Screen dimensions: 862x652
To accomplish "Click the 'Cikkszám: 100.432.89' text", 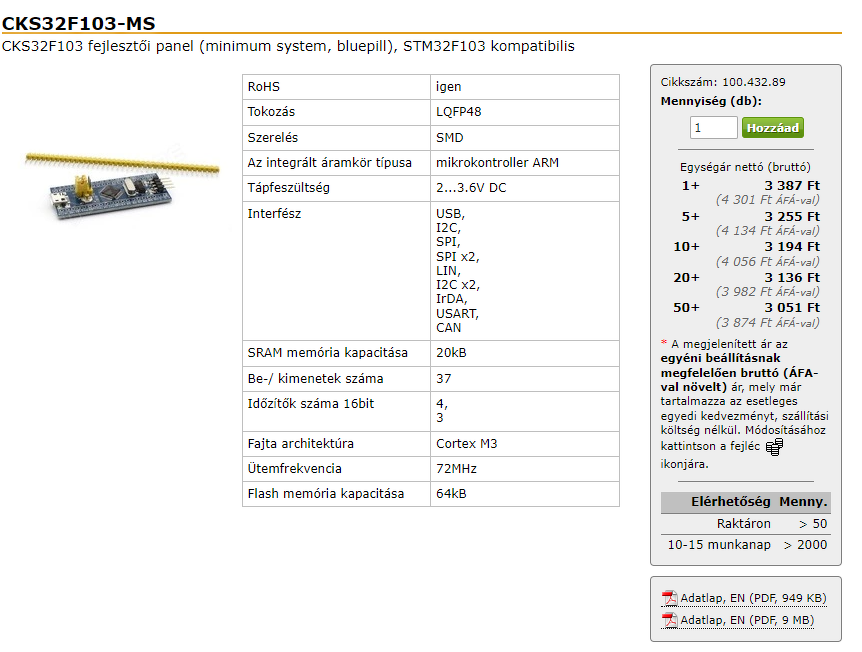I will point(723,82).
